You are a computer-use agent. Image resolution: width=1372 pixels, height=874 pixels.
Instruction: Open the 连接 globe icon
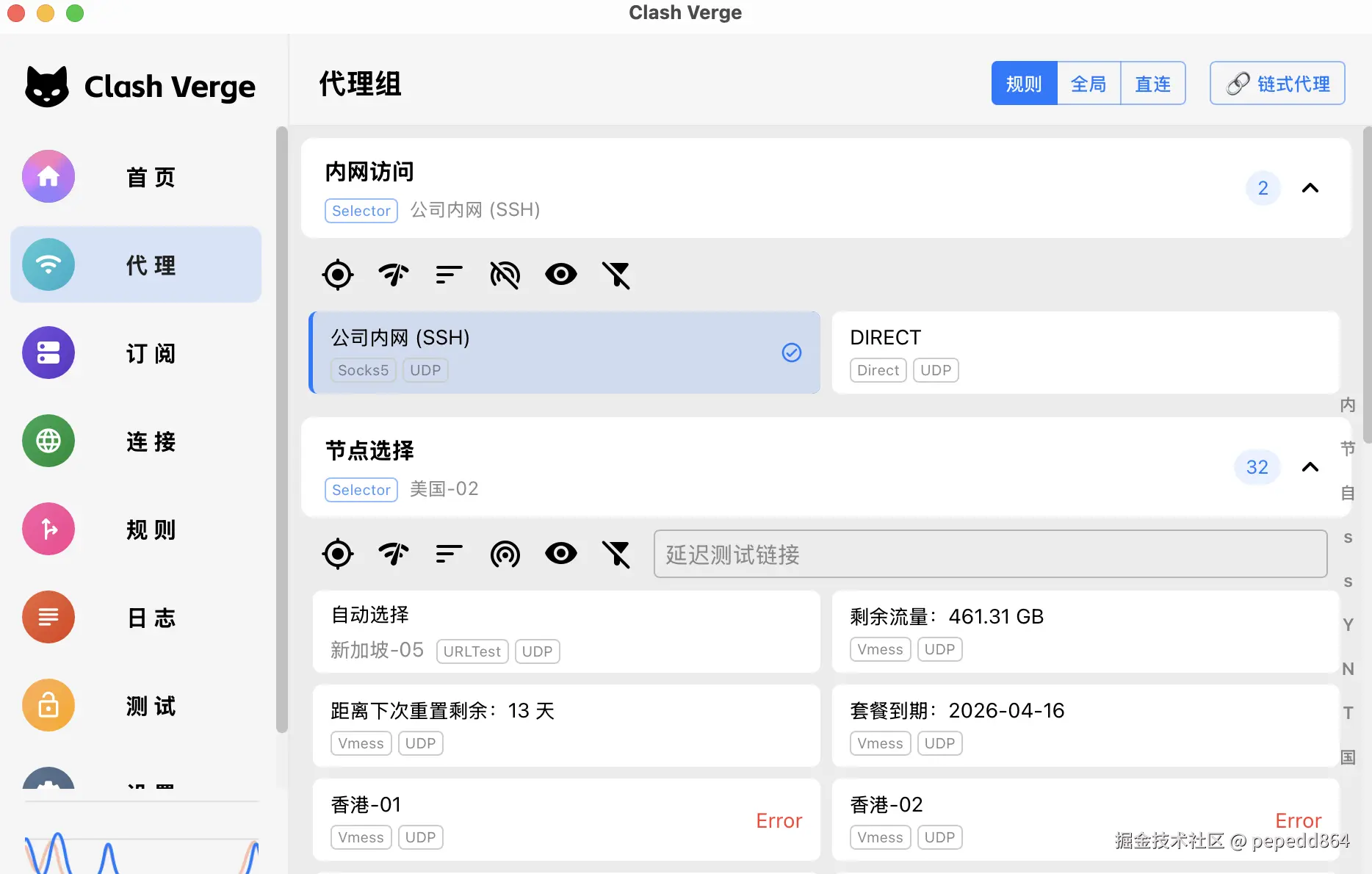48,441
